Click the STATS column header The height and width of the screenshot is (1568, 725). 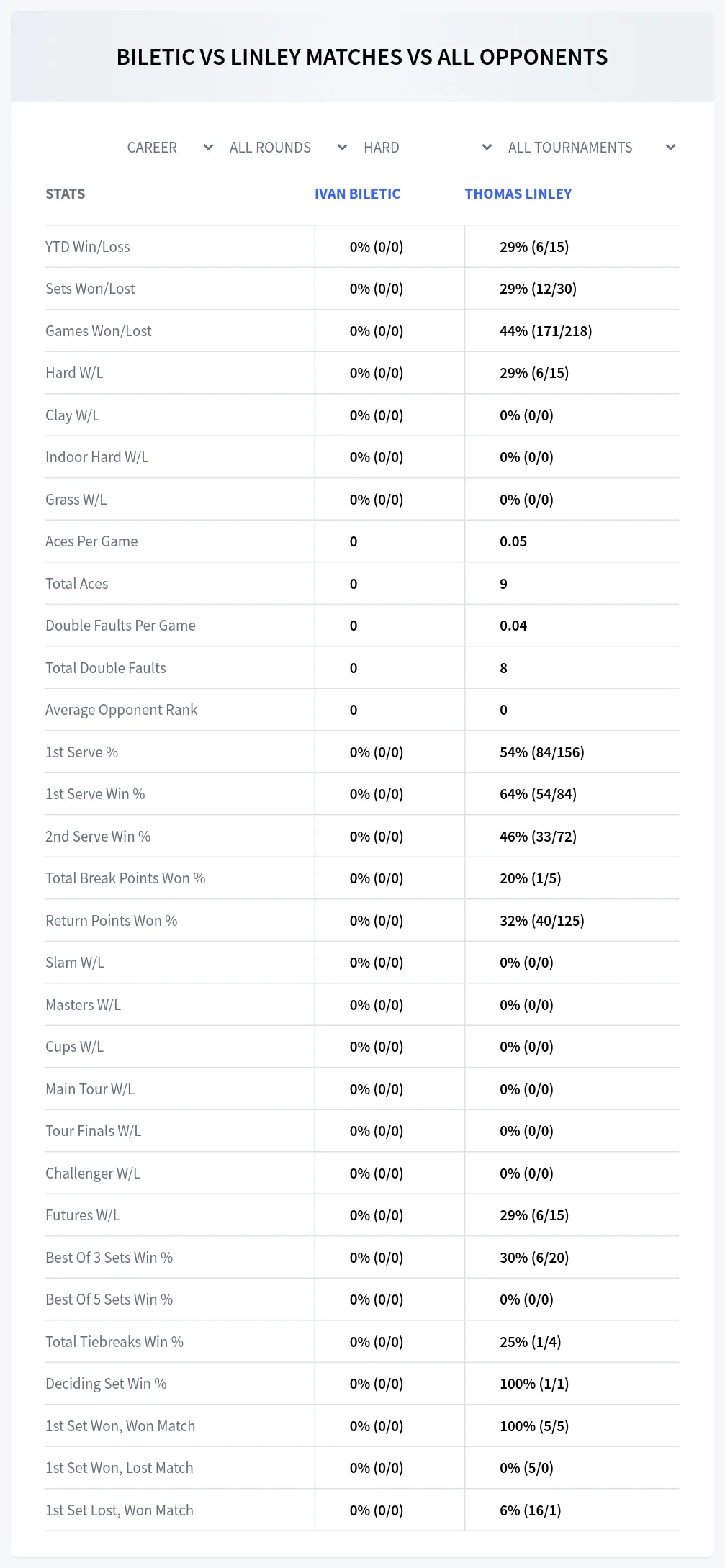(x=65, y=194)
